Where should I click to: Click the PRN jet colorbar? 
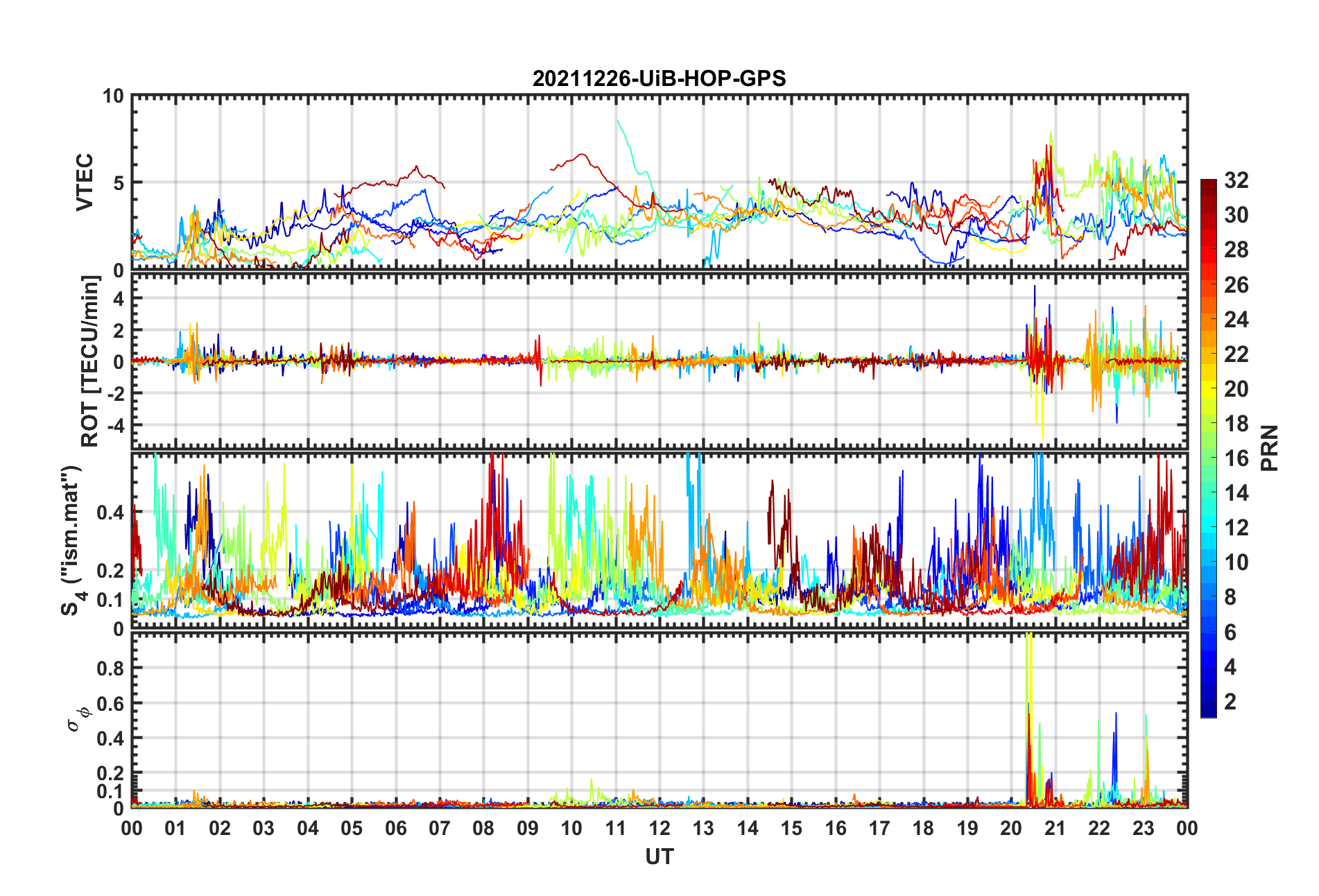(x=1209, y=448)
